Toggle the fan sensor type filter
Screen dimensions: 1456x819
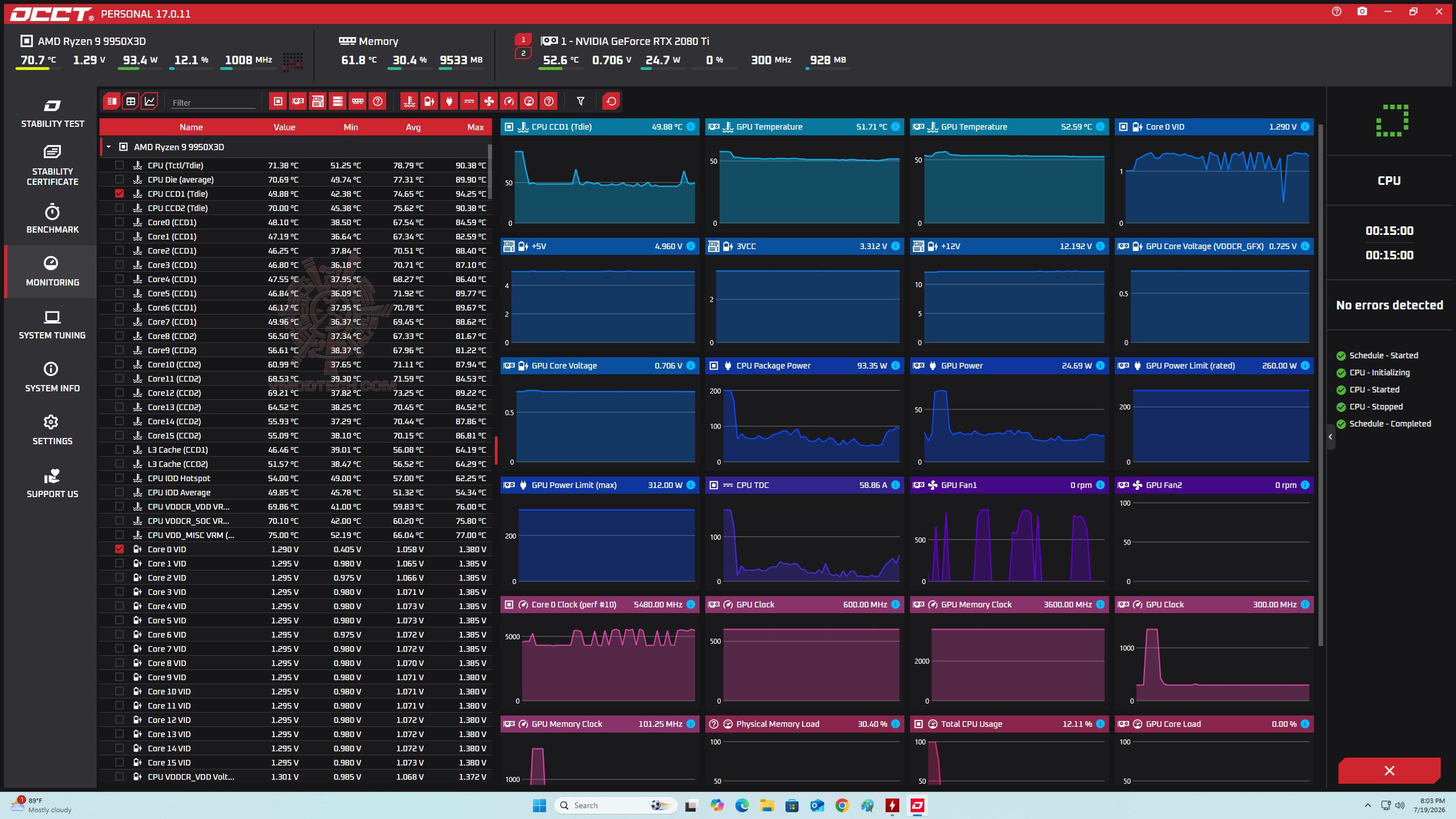click(489, 101)
